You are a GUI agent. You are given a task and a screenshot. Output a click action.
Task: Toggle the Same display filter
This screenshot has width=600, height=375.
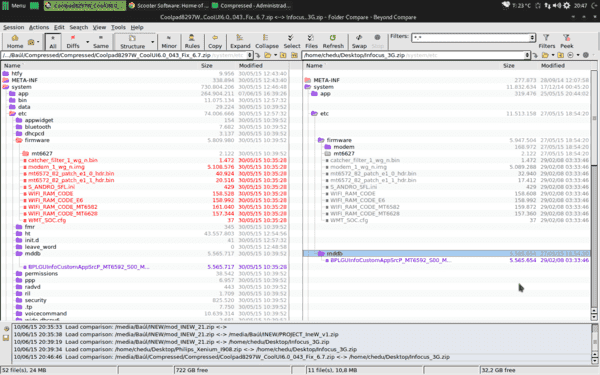point(101,41)
